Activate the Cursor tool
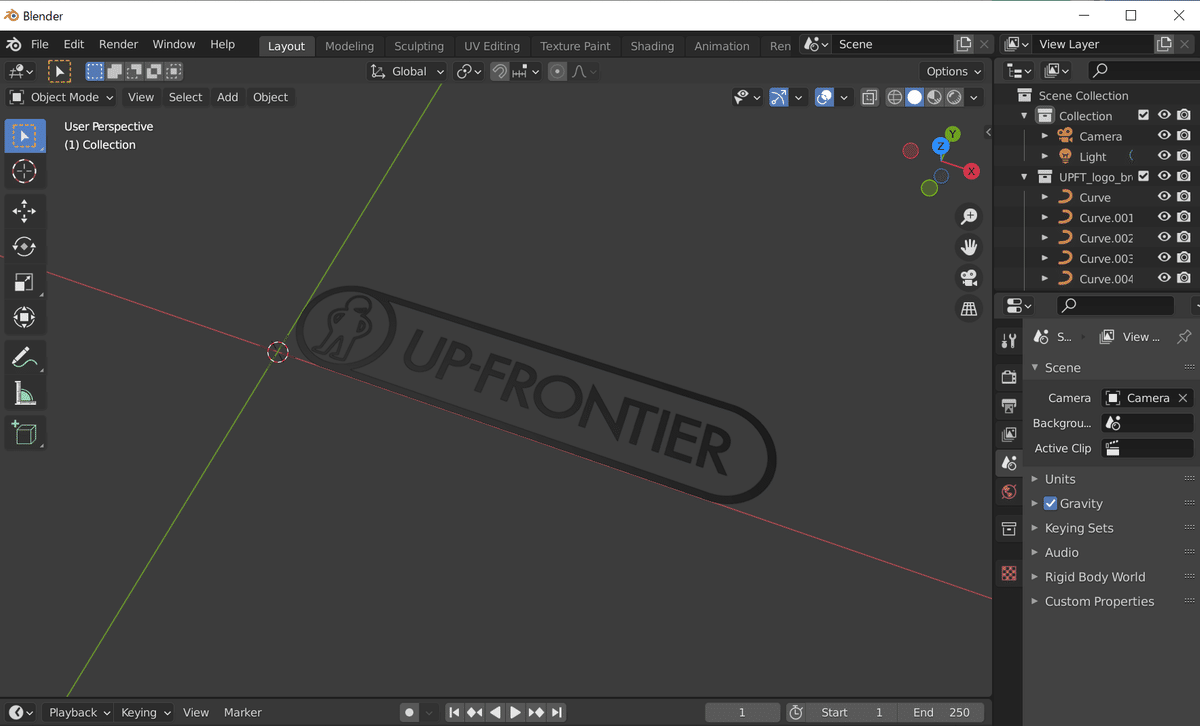1200x726 pixels. click(25, 171)
